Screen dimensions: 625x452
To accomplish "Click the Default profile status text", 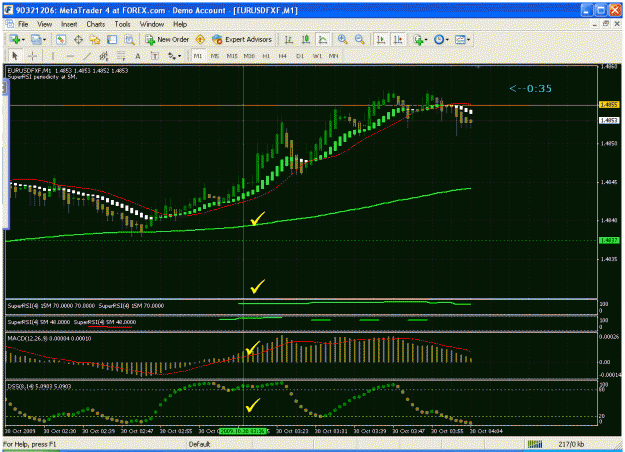I will (199, 444).
